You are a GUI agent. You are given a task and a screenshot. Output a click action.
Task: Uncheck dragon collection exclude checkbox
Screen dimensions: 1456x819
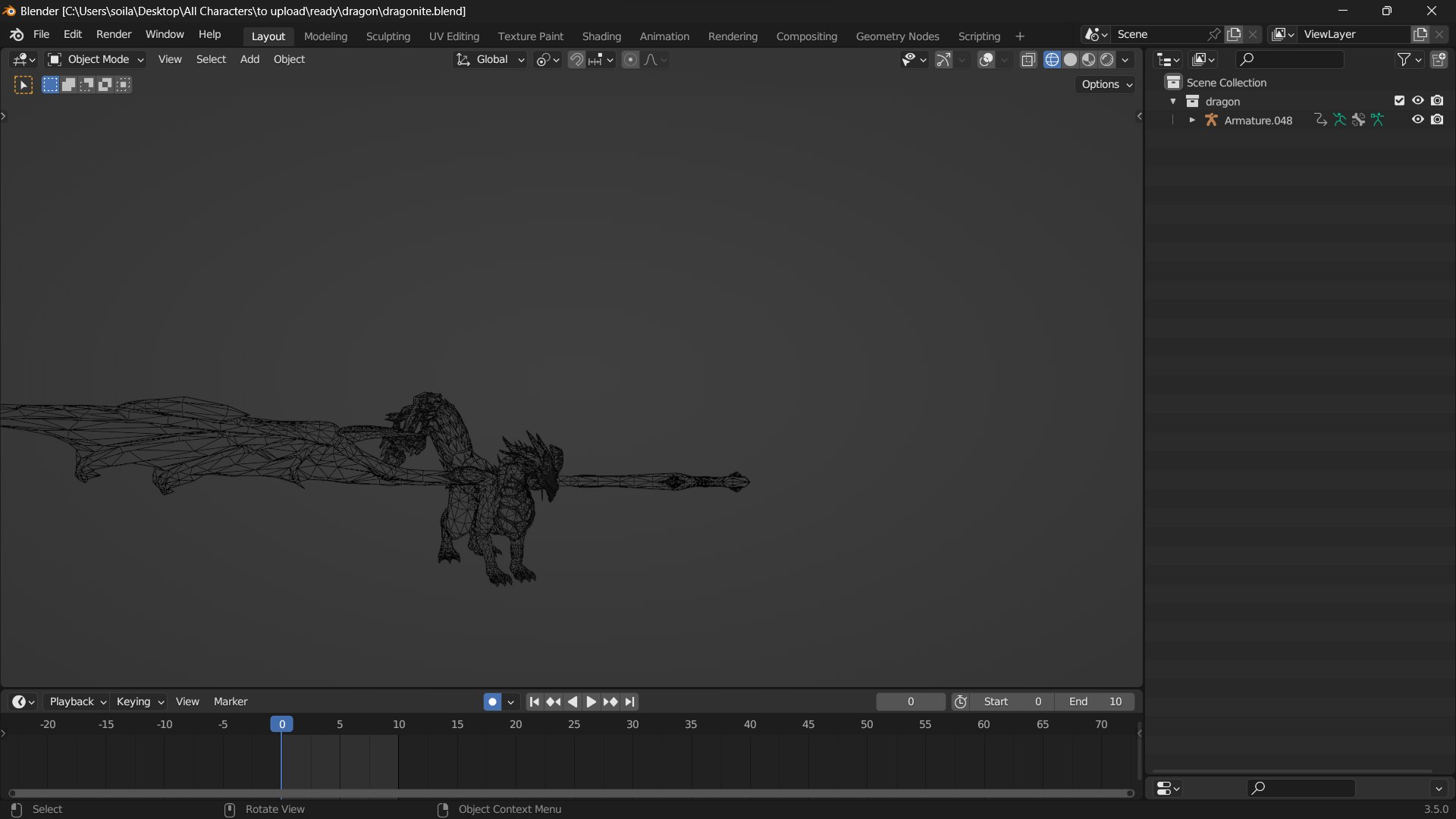point(1399,101)
